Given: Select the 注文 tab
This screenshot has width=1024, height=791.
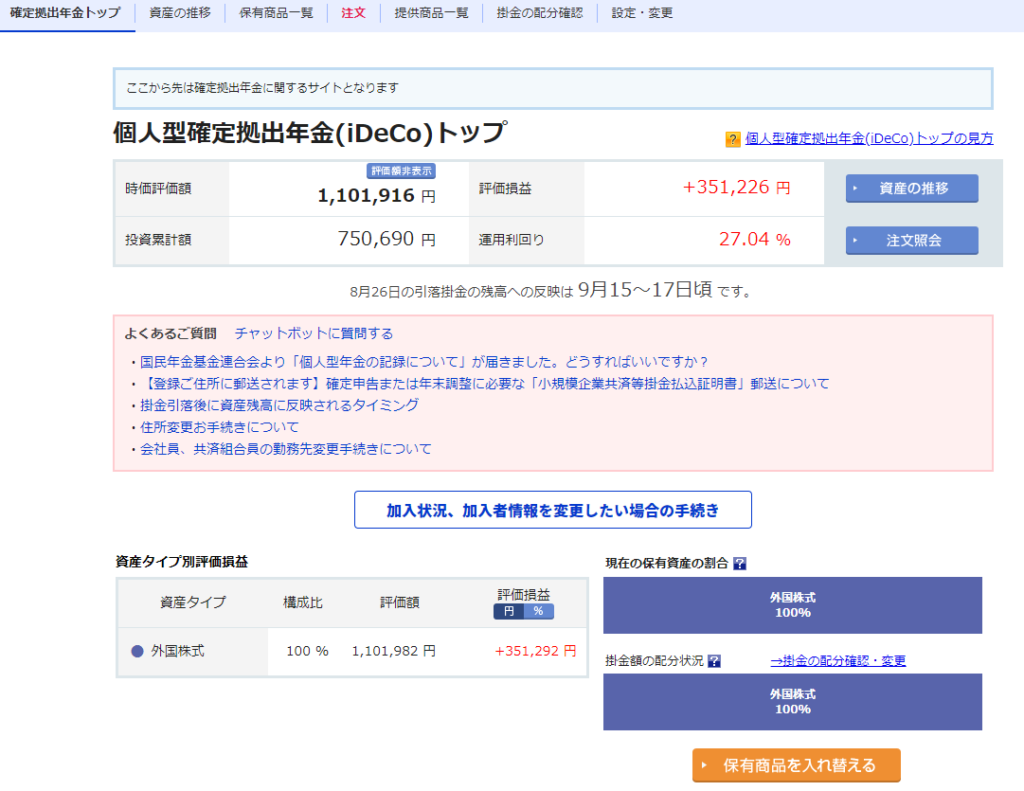Looking at the screenshot, I should [x=353, y=14].
